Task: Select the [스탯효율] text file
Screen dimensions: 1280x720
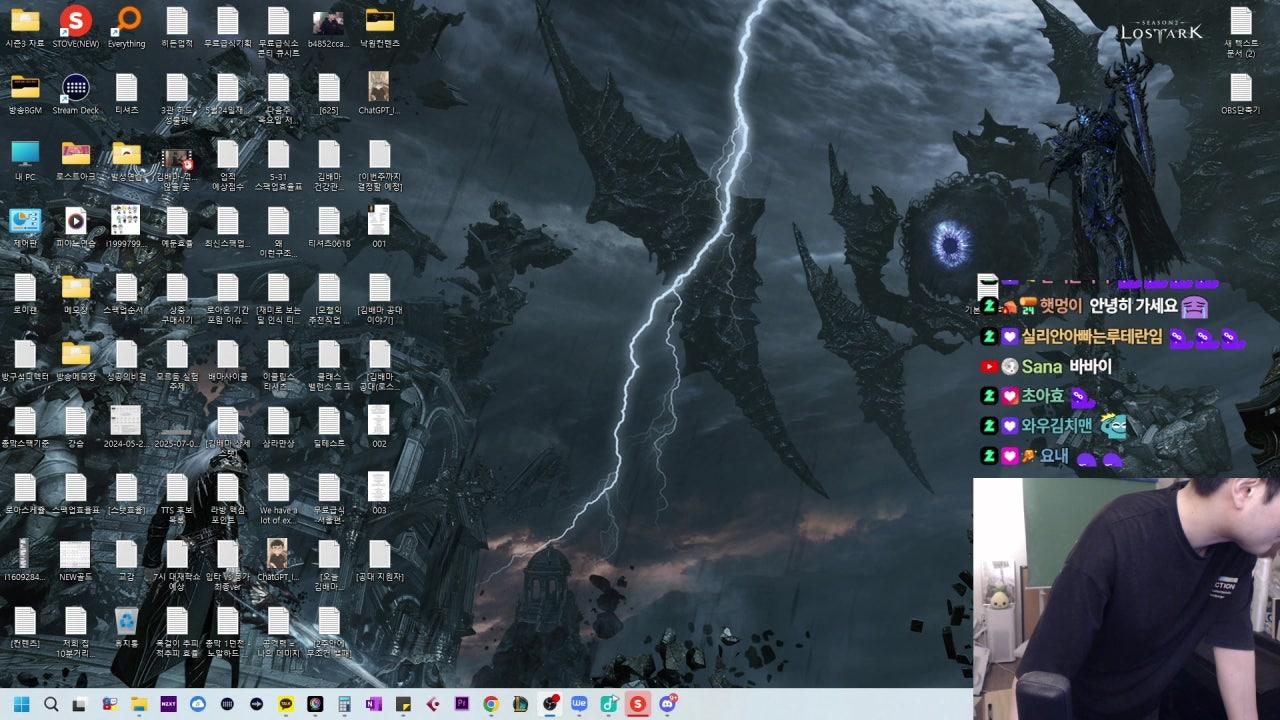Action: (x=126, y=494)
